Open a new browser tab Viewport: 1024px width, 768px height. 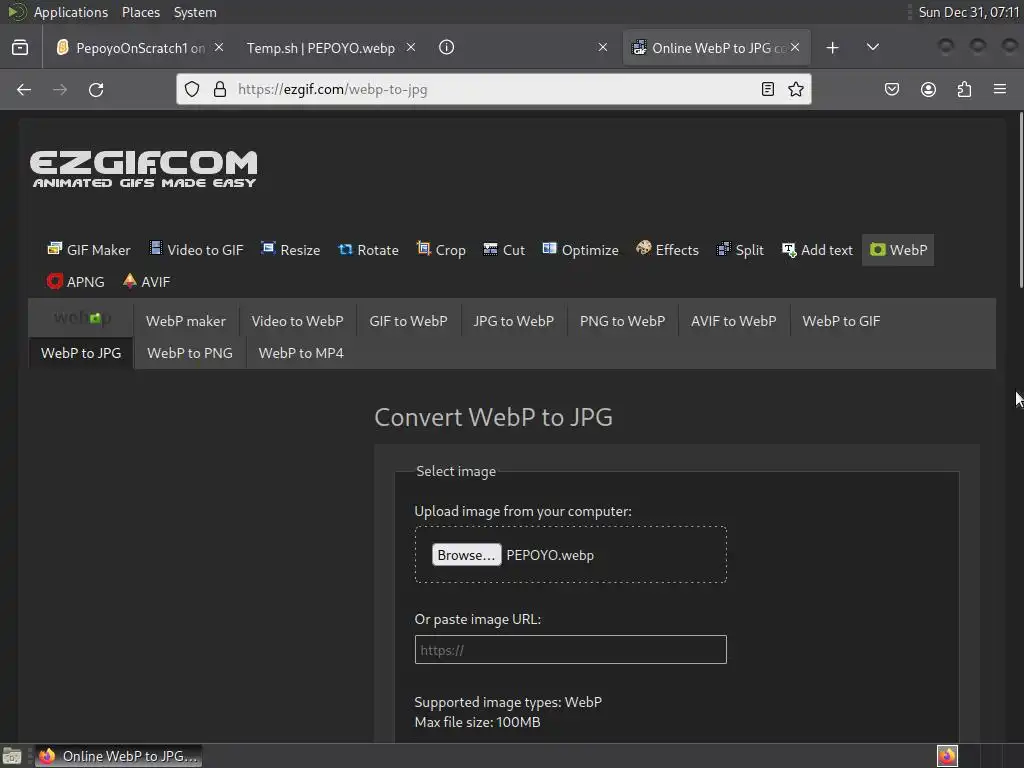[x=833, y=48]
